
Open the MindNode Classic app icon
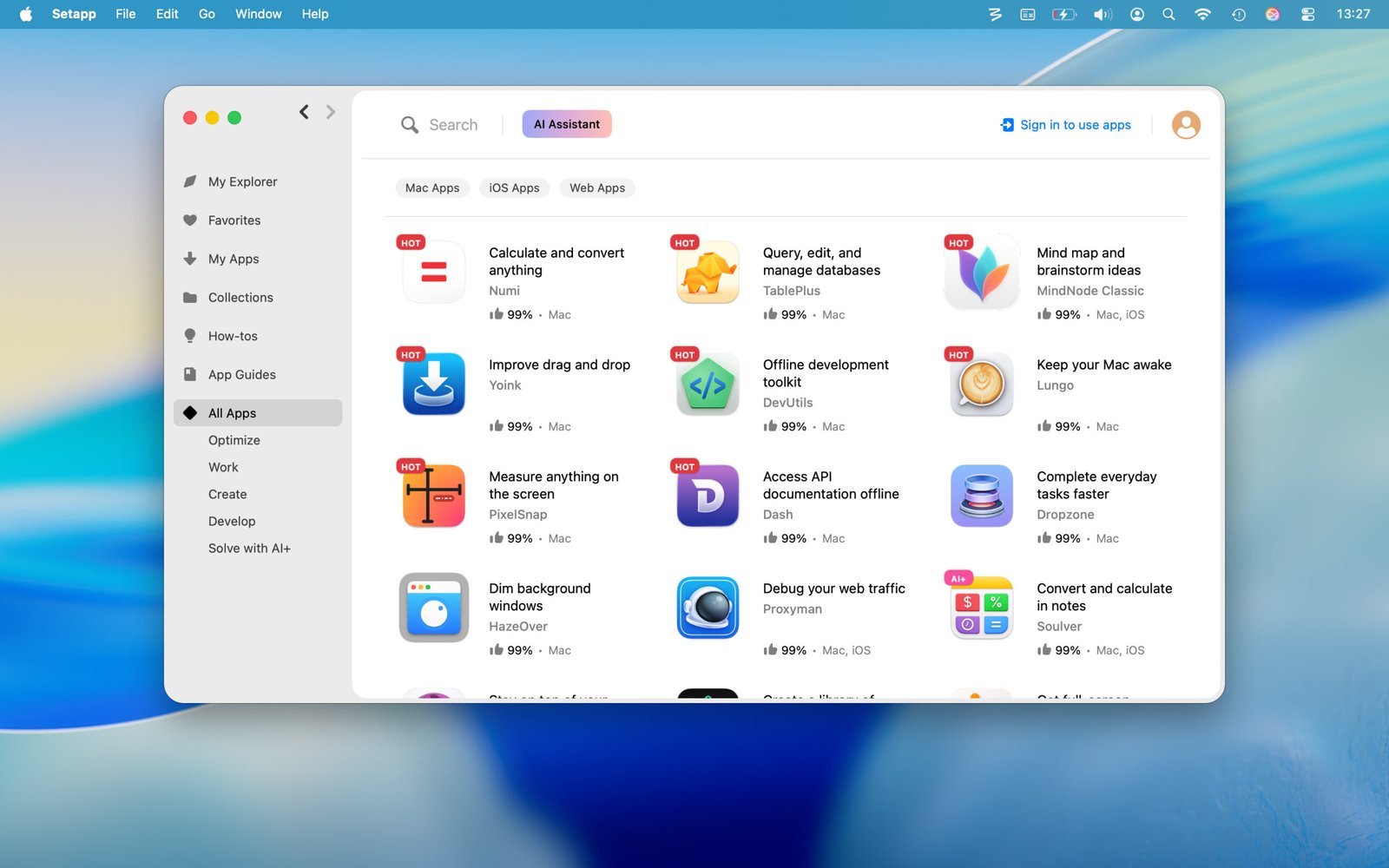(982, 272)
